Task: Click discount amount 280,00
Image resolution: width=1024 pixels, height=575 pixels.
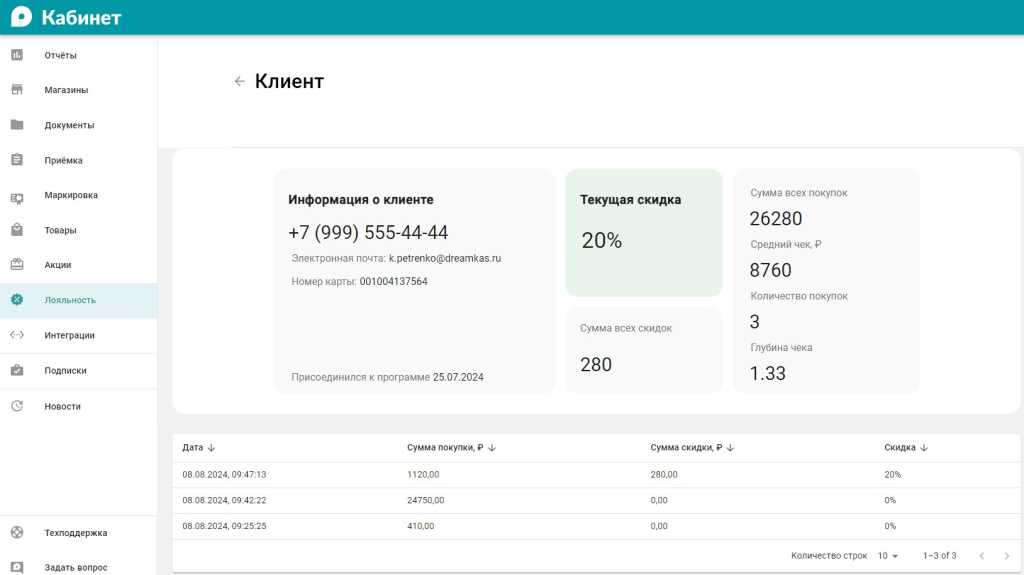Action: point(664,474)
